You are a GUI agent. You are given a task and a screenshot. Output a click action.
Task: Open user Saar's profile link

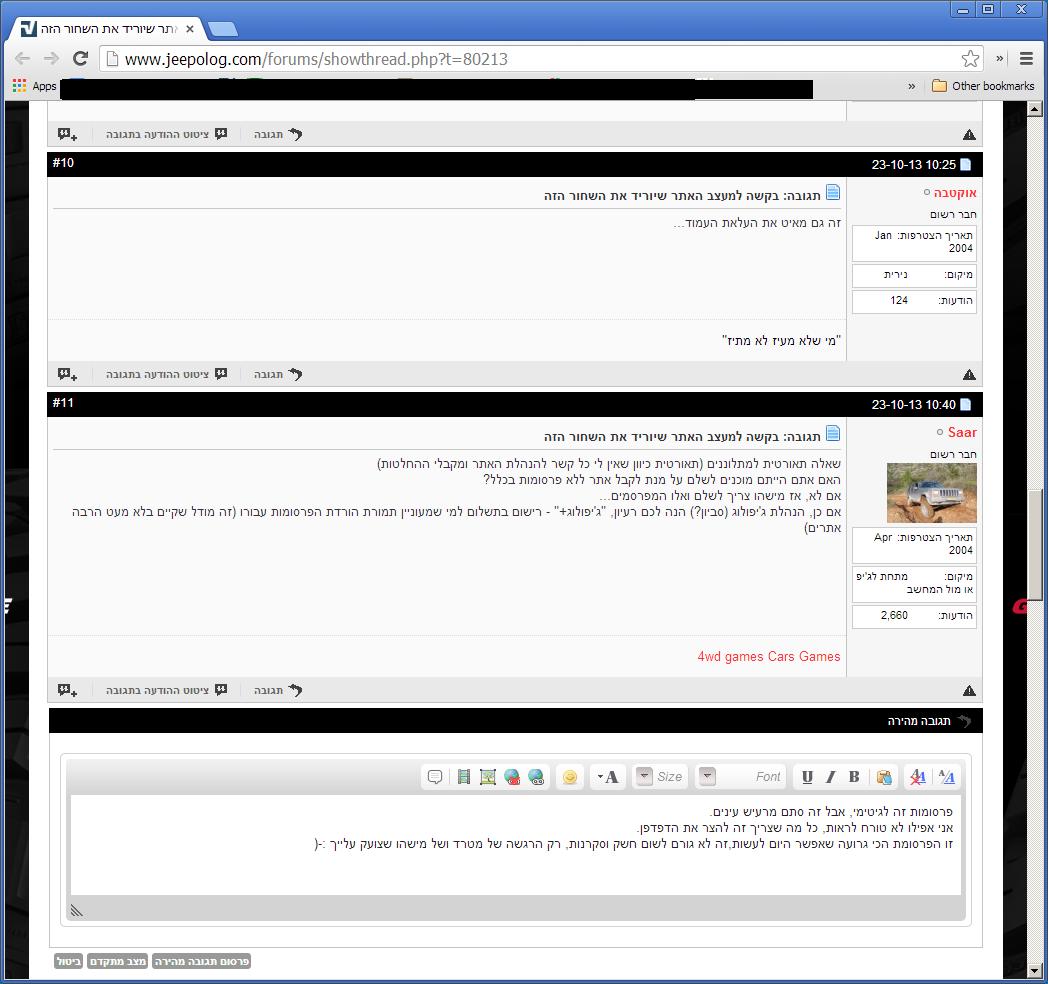click(x=962, y=432)
